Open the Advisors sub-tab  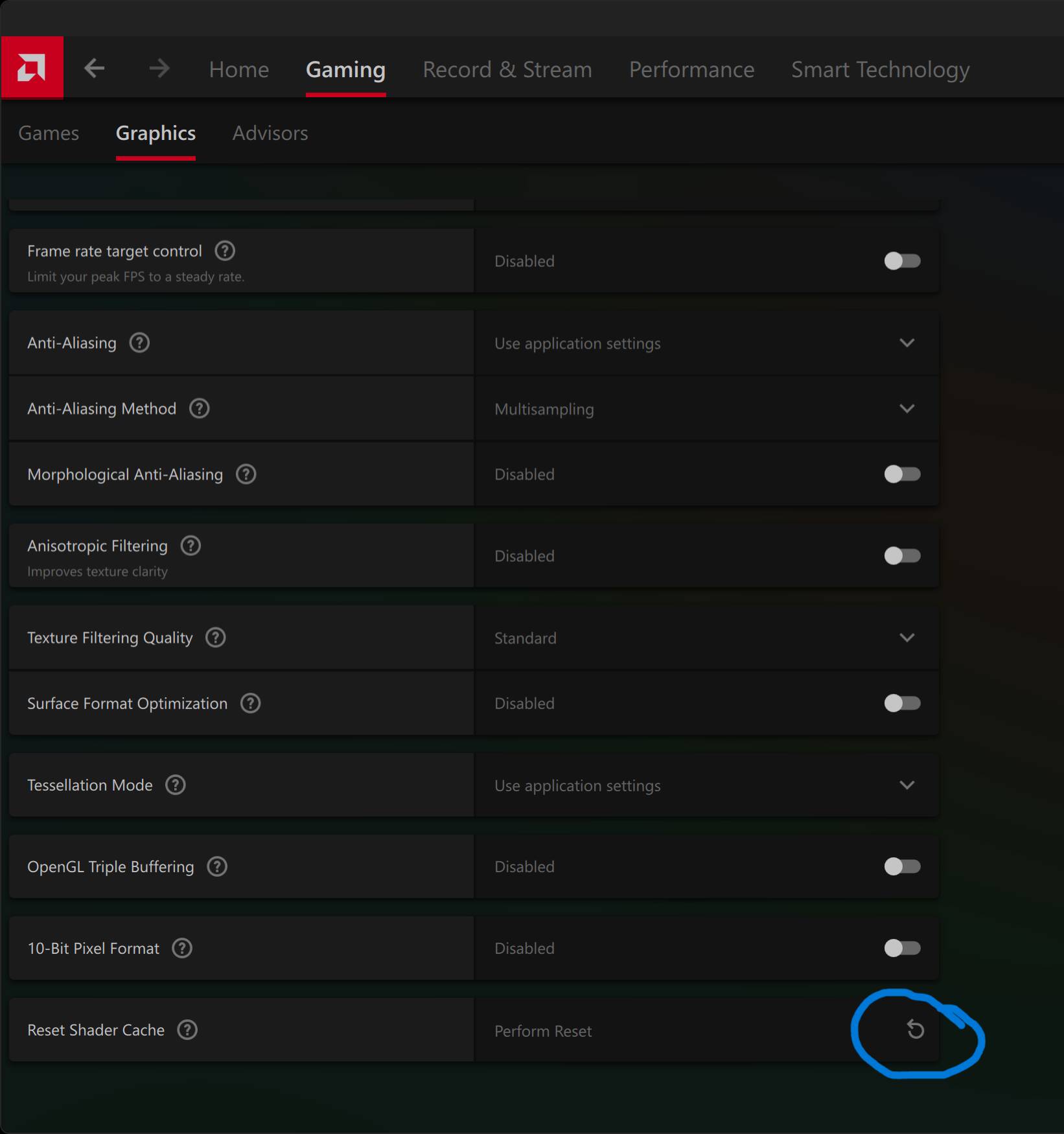[x=270, y=133]
